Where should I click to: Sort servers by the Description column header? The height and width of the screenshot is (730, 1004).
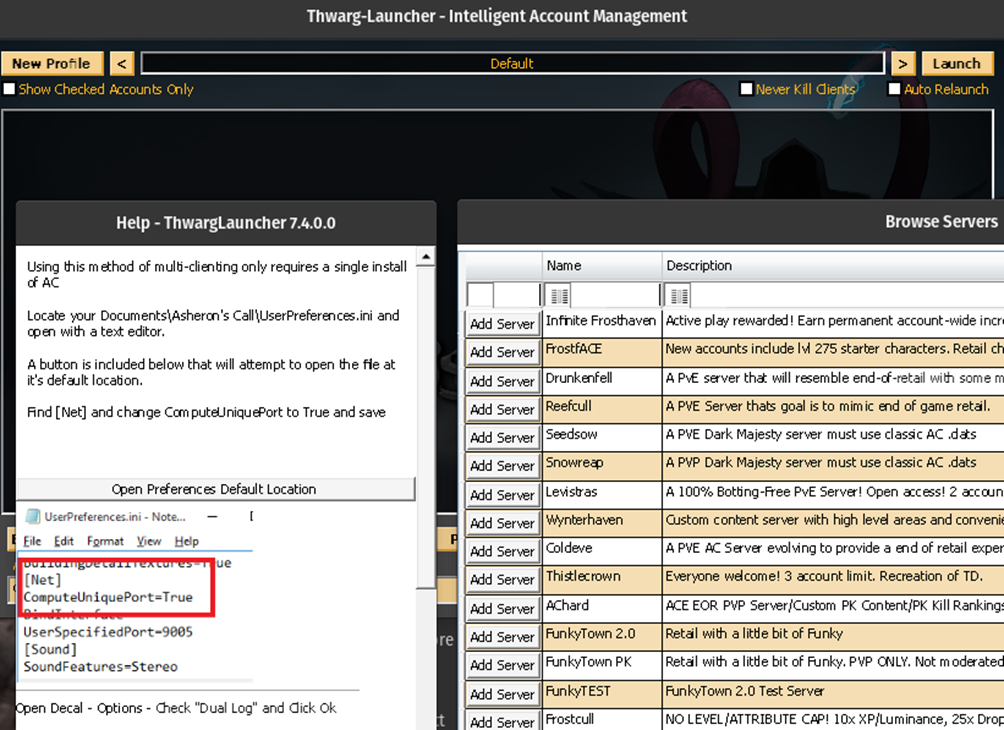(x=830, y=266)
